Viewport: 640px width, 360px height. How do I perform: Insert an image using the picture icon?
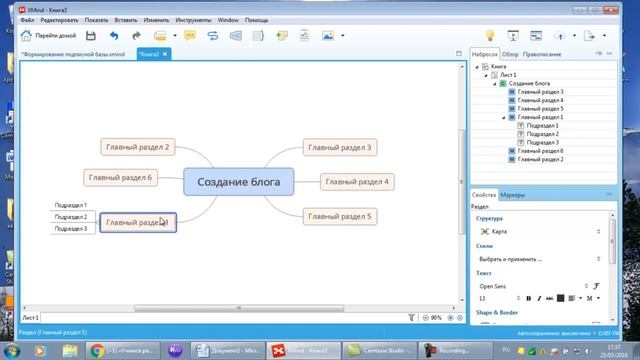pyautogui.click(x=328, y=36)
